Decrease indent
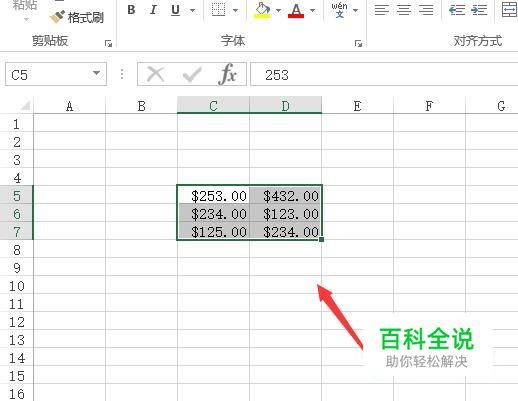518x401 pixels. pos(457,10)
